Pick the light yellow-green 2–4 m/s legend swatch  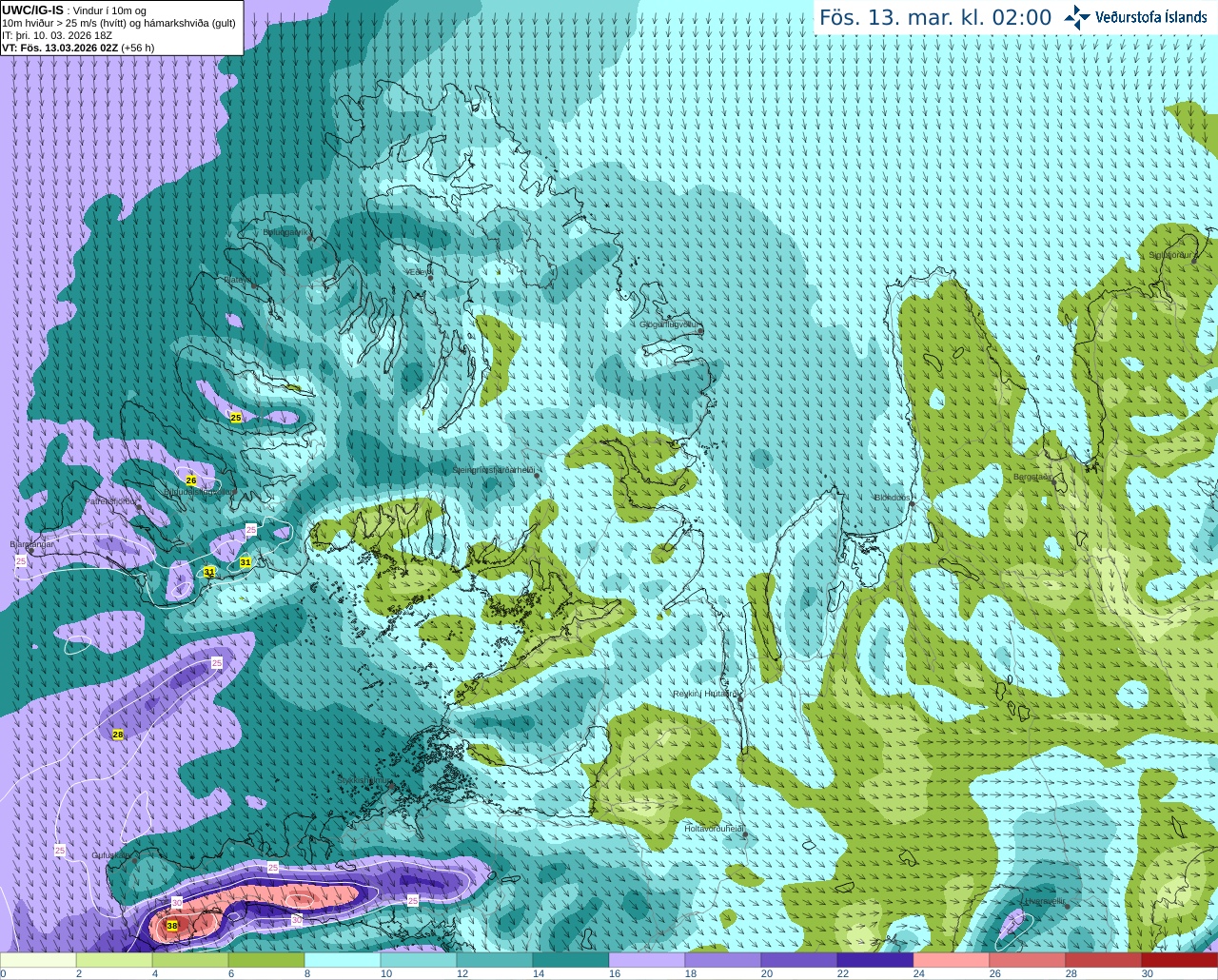[114, 960]
